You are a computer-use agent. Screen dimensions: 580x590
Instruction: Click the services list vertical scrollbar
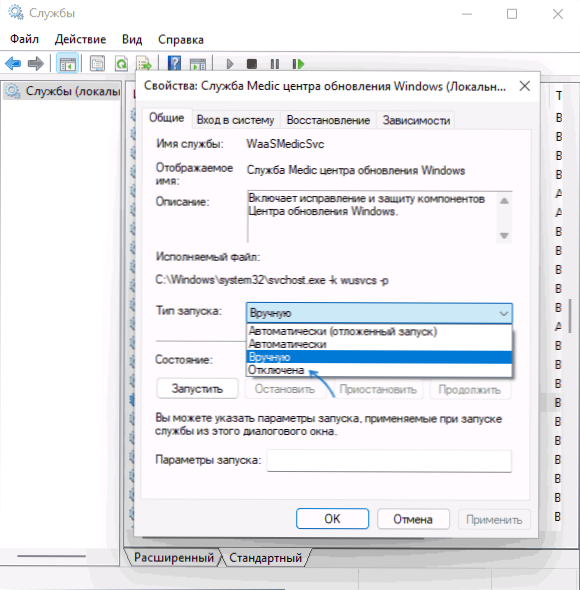point(571,316)
